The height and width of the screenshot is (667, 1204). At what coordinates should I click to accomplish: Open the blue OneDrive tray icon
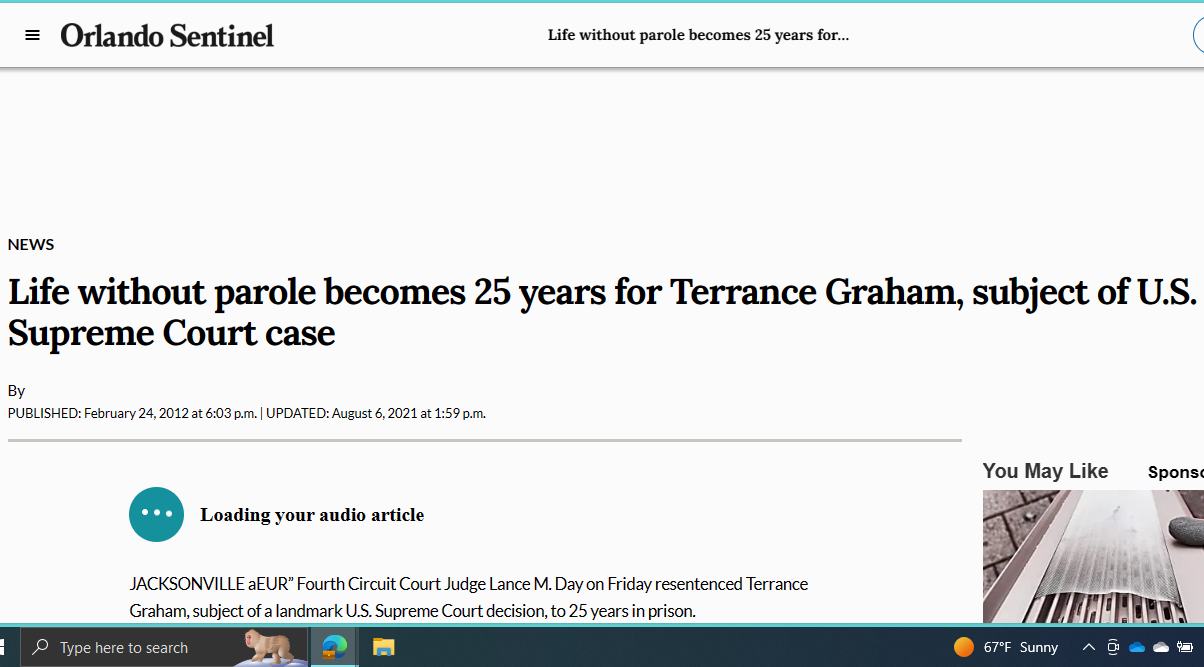click(x=1137, y=647)
